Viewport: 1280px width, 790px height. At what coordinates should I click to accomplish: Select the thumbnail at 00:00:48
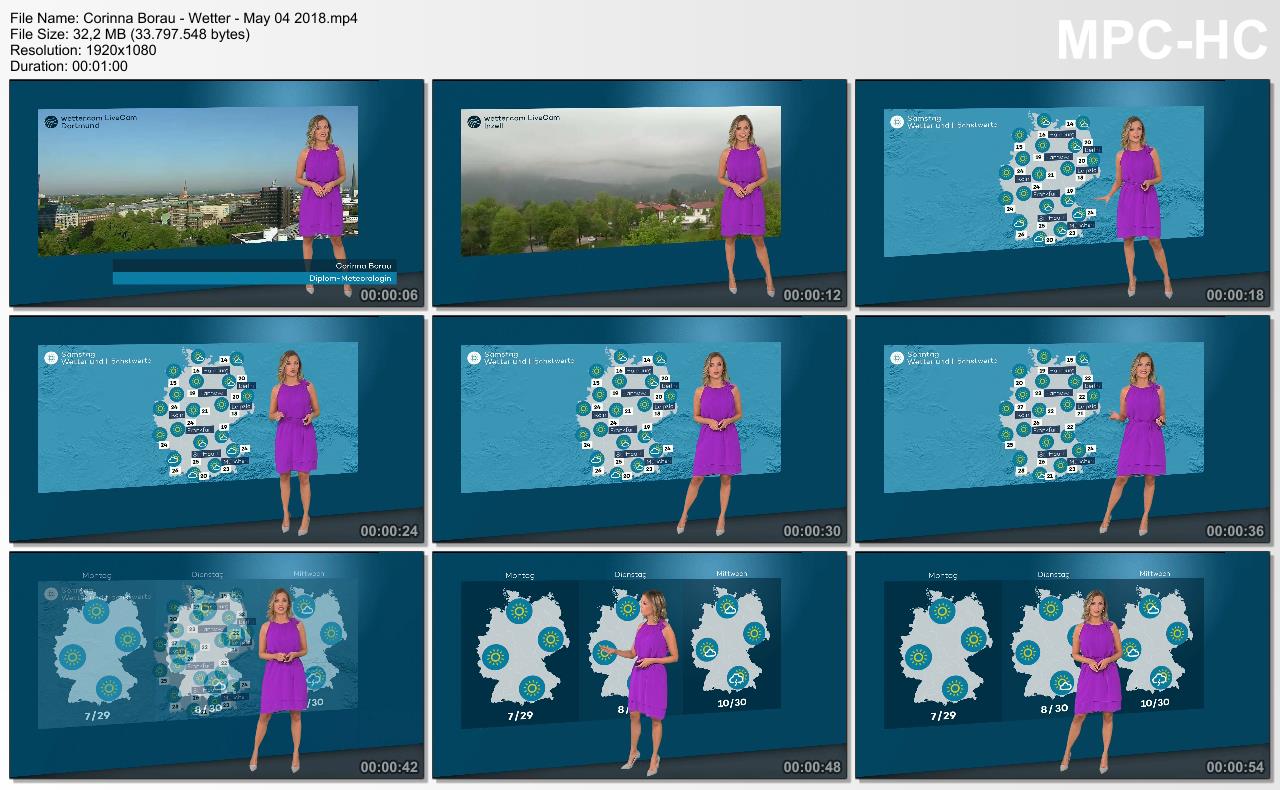[640, 665]
